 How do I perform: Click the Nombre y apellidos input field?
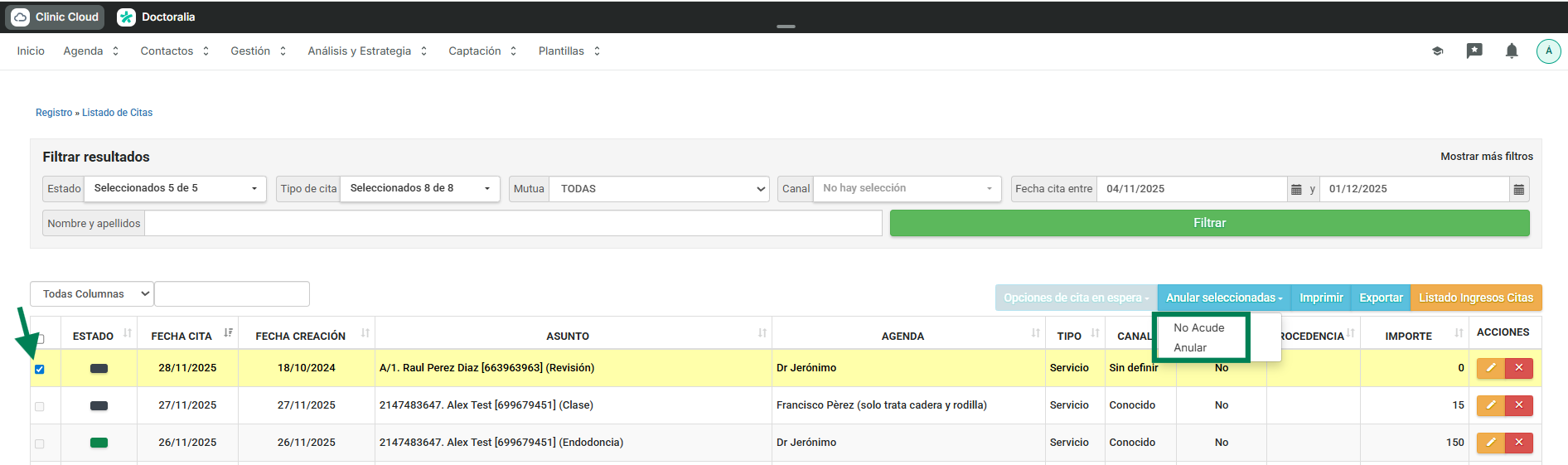512,224
